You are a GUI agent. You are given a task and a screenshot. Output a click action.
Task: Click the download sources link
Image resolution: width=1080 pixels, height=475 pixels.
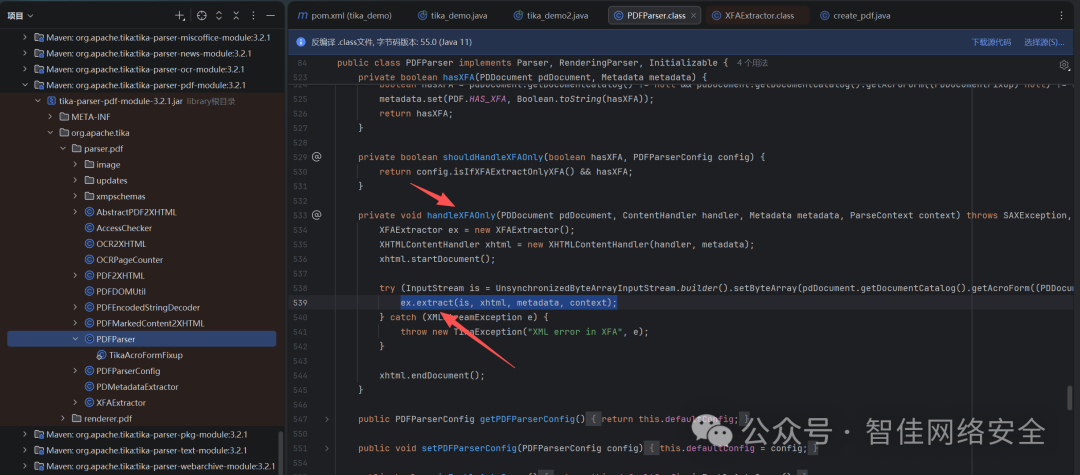(991, 42)
